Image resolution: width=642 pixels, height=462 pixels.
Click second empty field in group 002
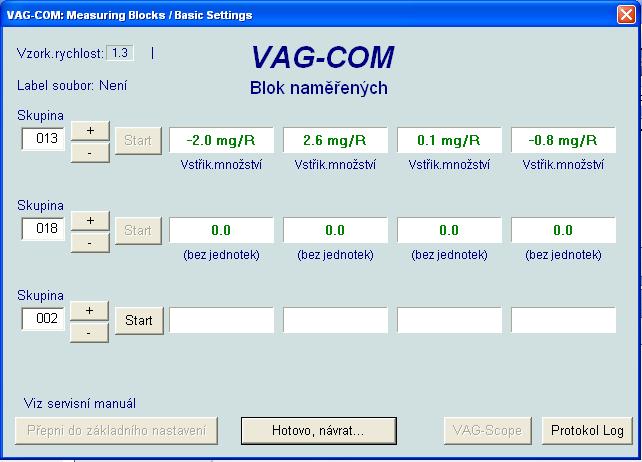click(335, 320)
